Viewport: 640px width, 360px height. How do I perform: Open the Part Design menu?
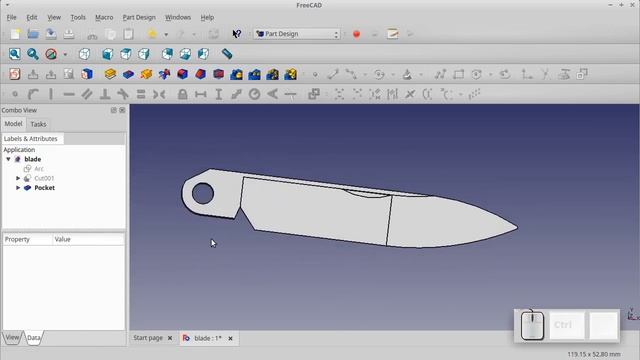[139, 18]
